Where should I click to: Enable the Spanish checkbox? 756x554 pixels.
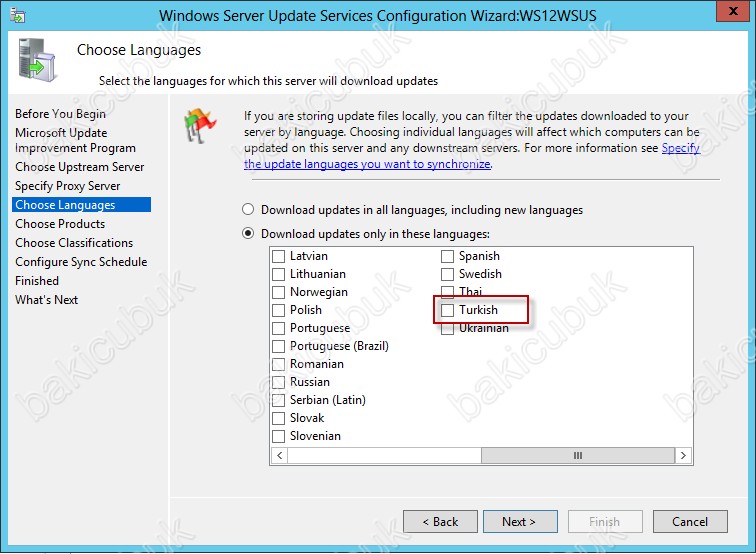(x=447, y=256)
